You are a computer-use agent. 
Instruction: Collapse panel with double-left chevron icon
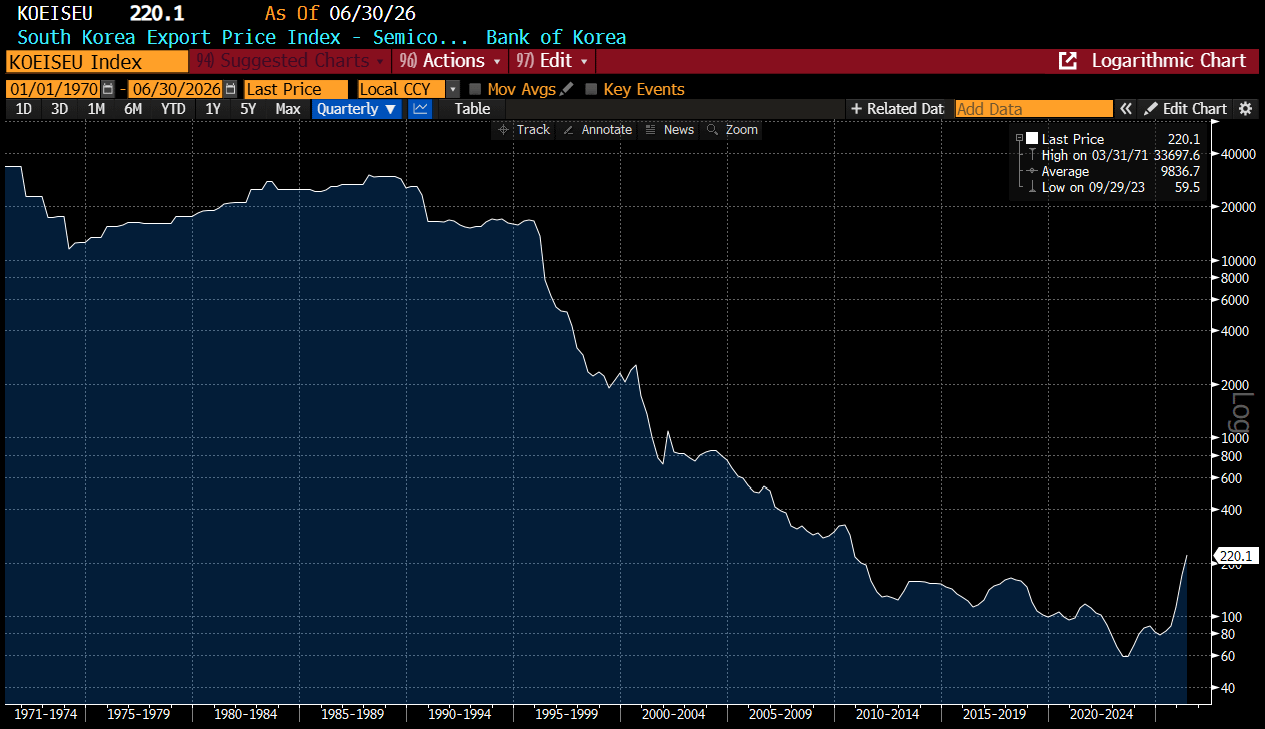[1126, 108]
